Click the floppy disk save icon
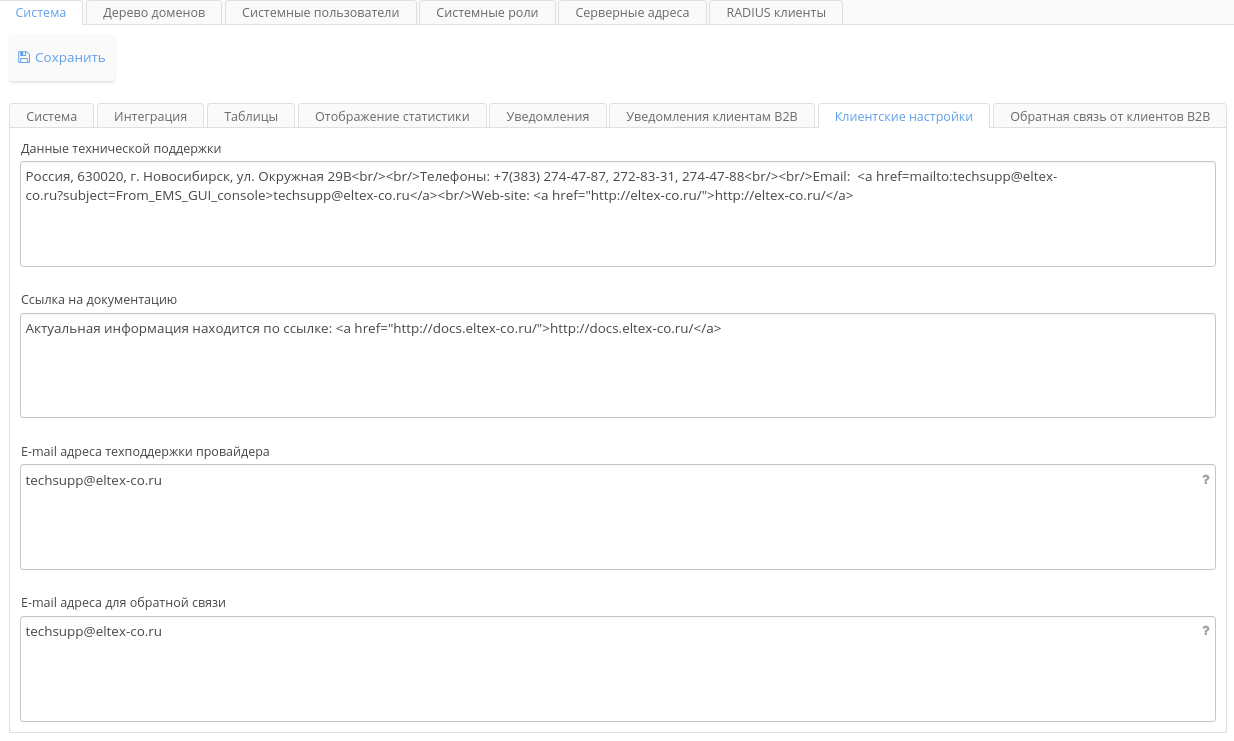Viewport: 1234px width, 741px height. 24,58
